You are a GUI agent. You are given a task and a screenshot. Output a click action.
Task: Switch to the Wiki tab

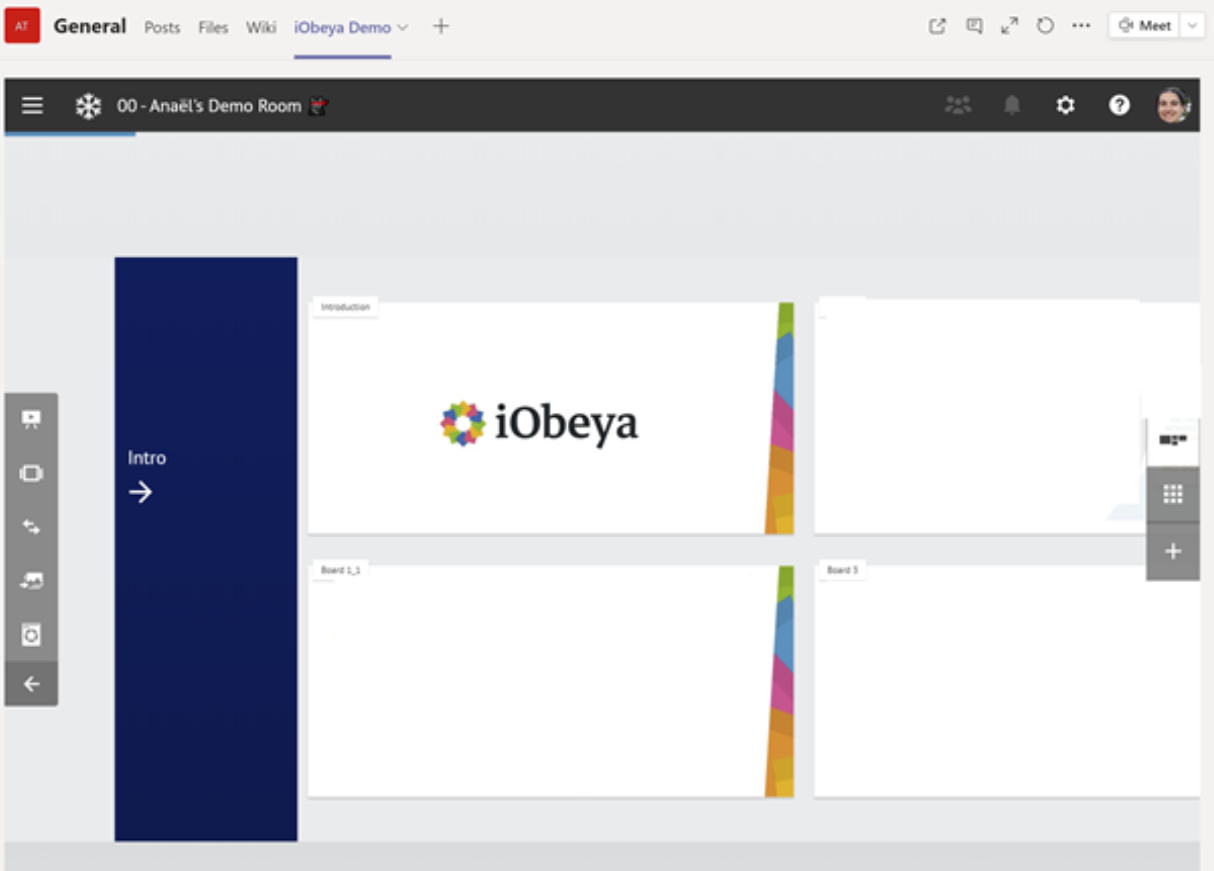pyautogui.click(x=262, y=28)
